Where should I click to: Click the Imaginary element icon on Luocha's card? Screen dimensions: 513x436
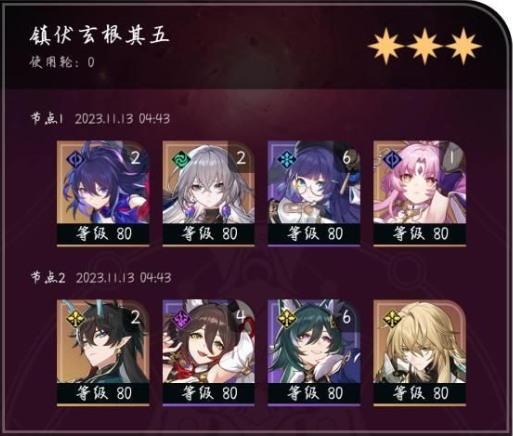(x=392, y=319)
